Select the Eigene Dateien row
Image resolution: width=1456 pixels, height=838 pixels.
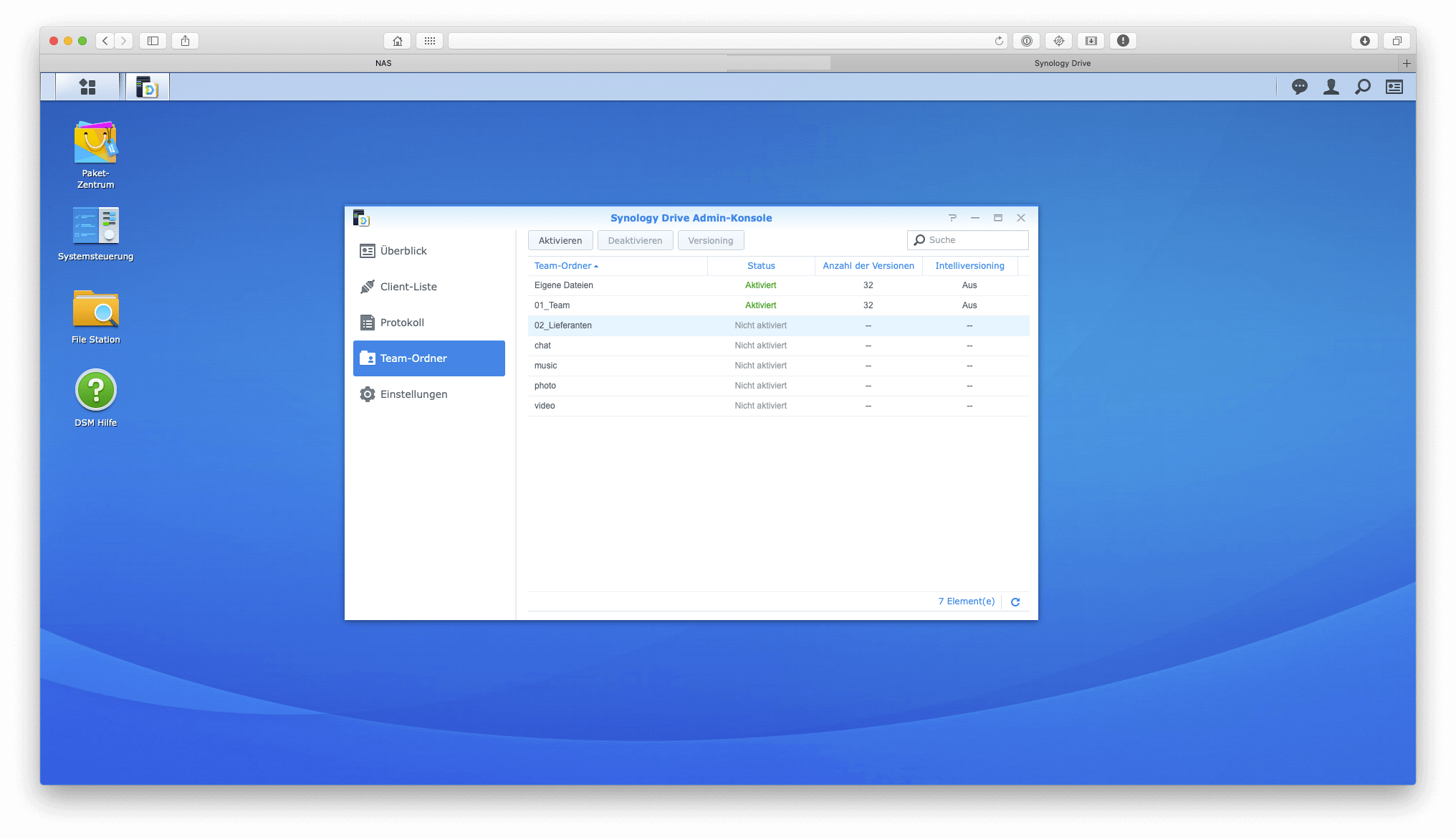click(x=778, y=285)
